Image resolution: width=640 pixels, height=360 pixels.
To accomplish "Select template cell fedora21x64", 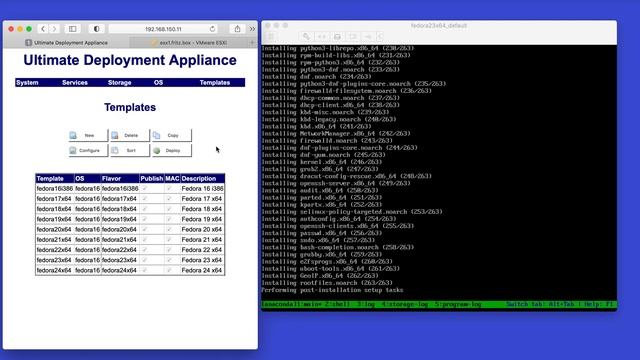I will (55, 240).
